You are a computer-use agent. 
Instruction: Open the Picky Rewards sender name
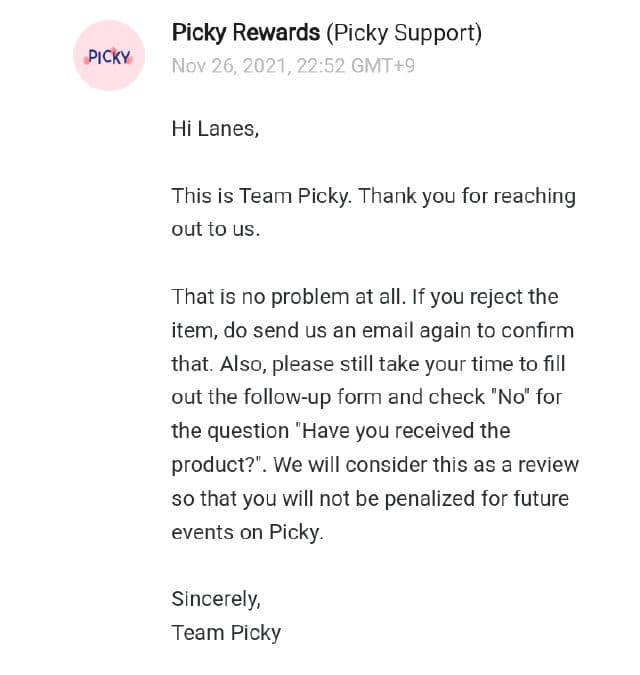coord(246,33)
